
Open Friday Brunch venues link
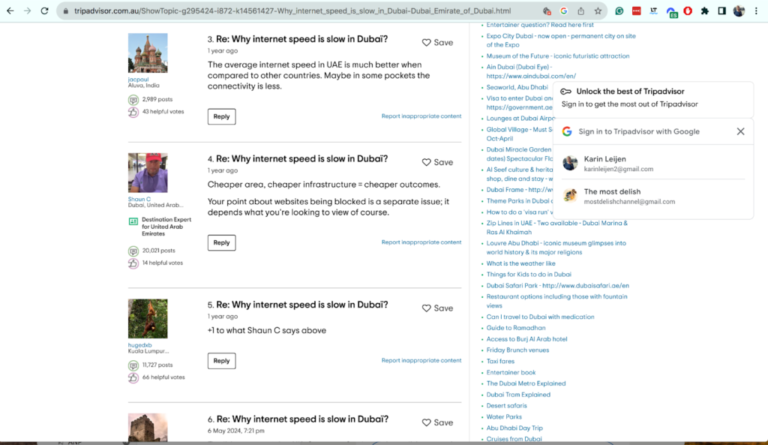coord(518,350)
